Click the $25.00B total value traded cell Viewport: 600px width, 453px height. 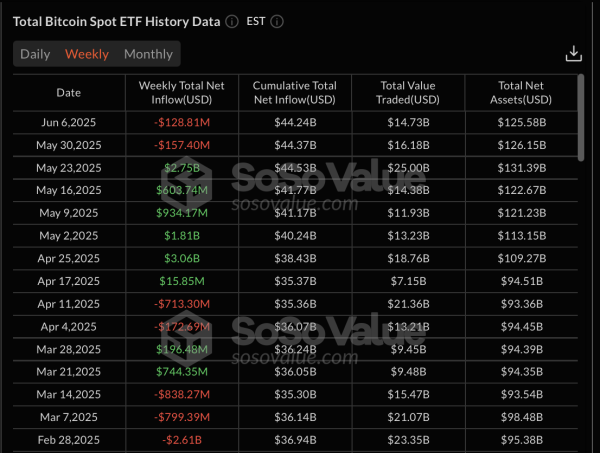tap(410, 167)
